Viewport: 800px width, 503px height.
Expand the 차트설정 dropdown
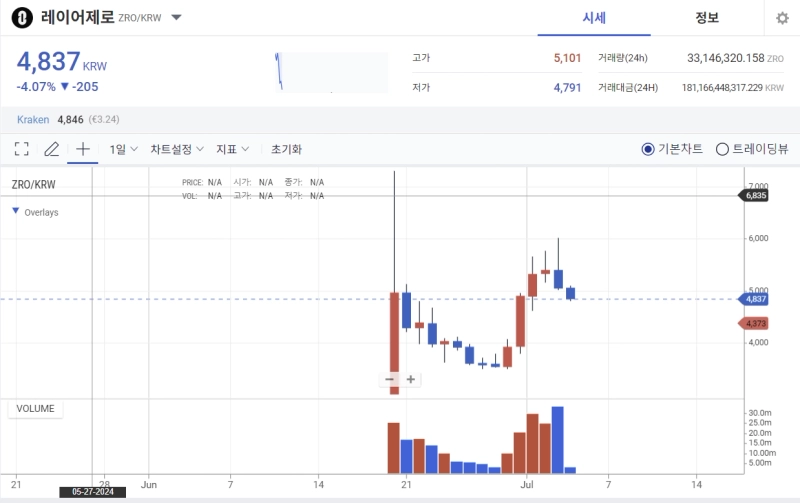177,149
